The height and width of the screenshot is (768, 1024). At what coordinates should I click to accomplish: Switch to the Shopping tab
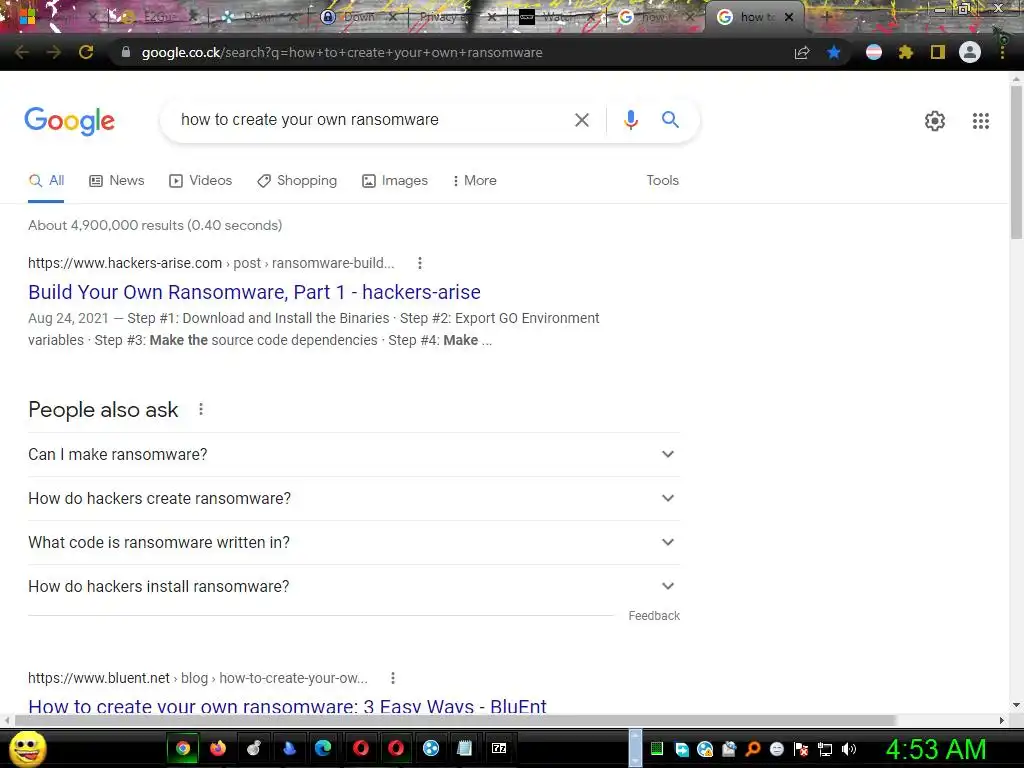[x=297, y=180]
